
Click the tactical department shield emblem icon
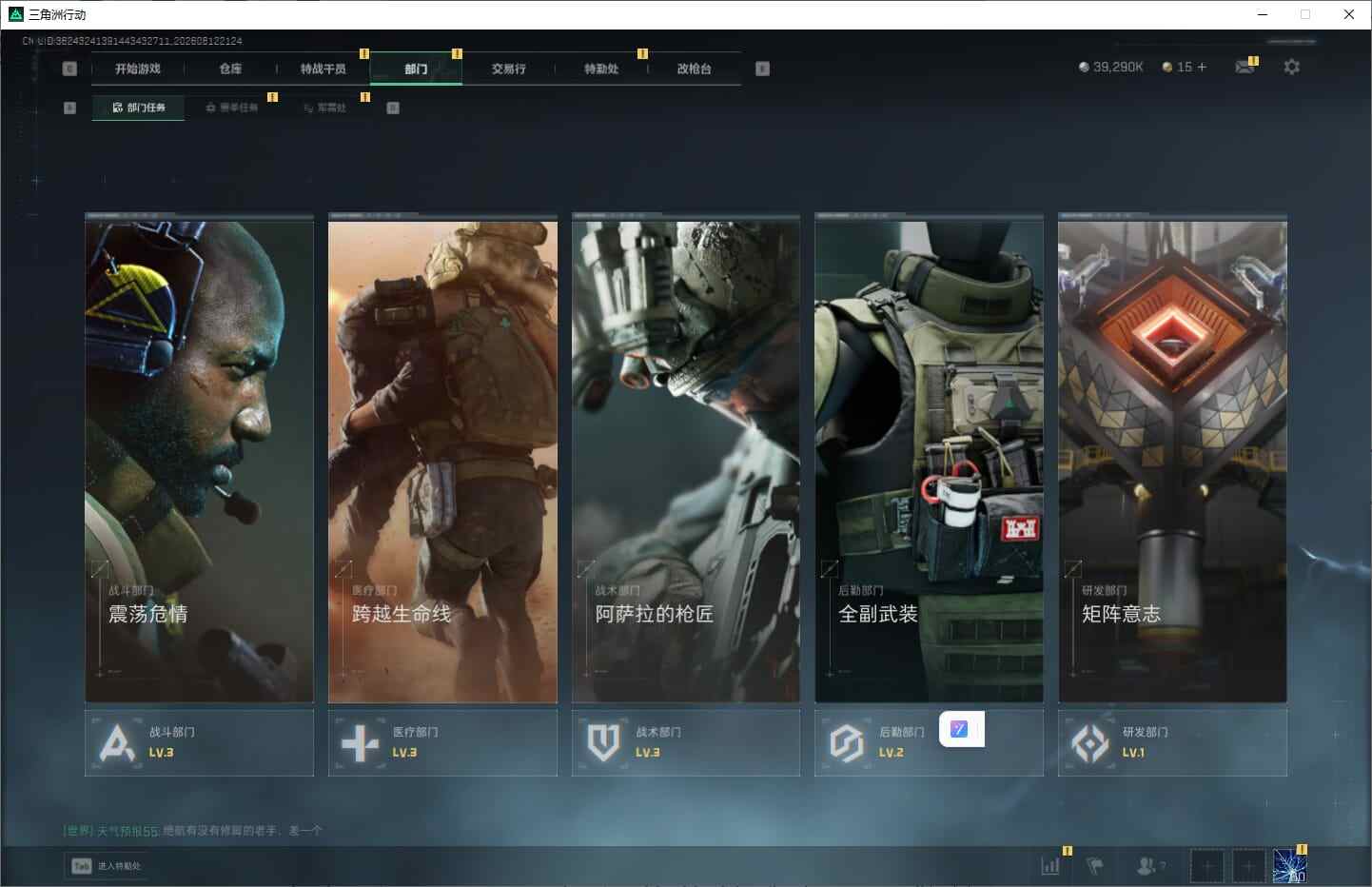603,743
